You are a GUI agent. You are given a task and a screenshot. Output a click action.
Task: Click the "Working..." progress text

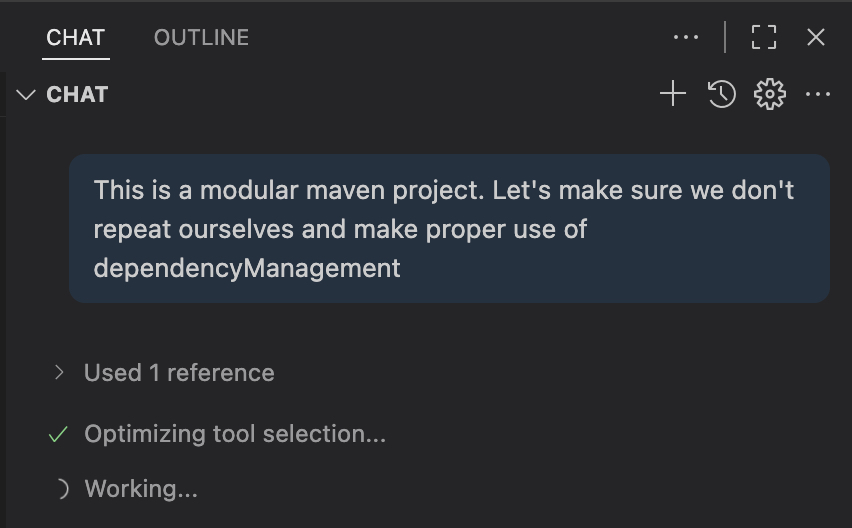[x=141, y=489]
